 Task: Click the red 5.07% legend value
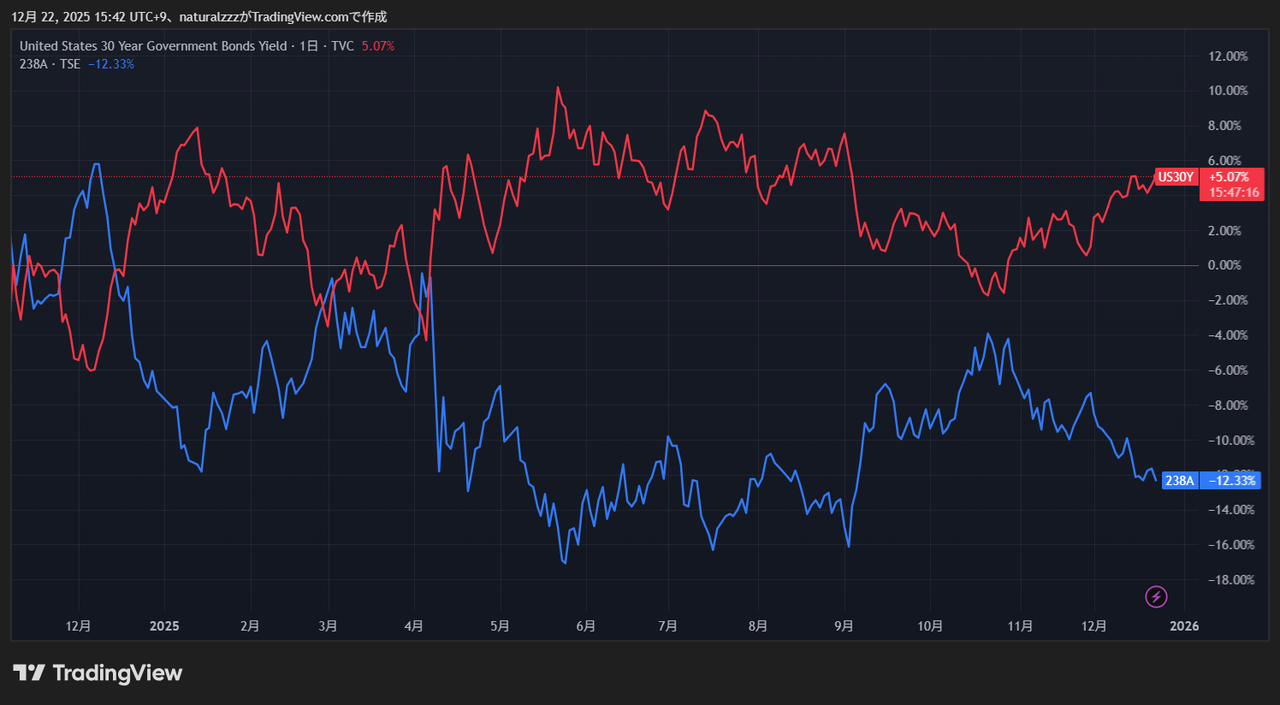(x=378, y=46)
